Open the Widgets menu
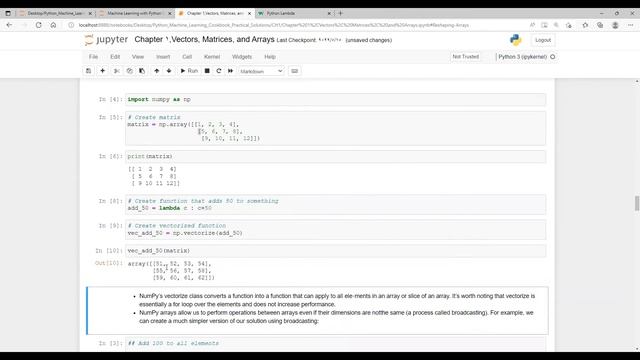 pos(242,57)
